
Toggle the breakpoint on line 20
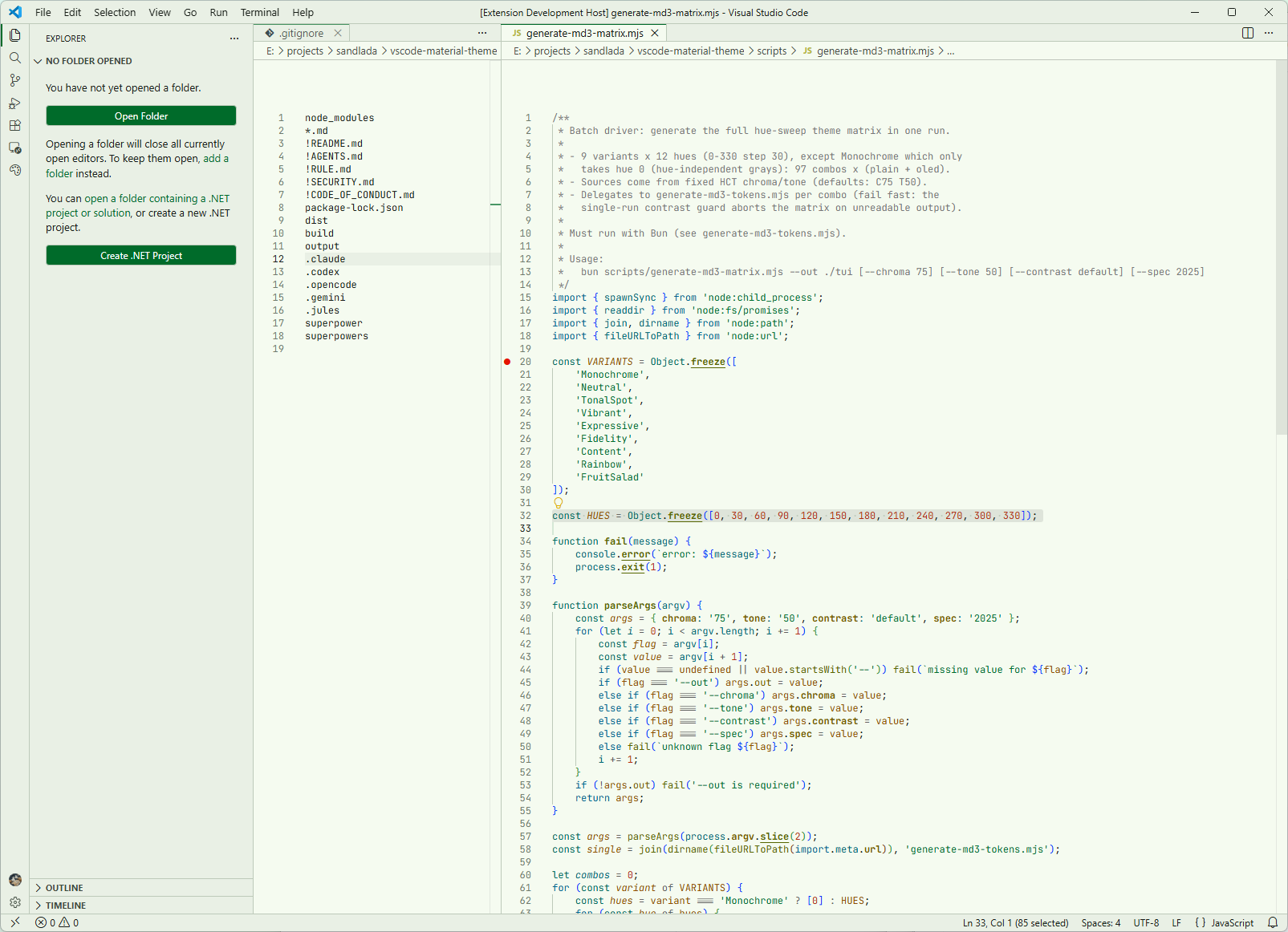[x=507, y=362]
